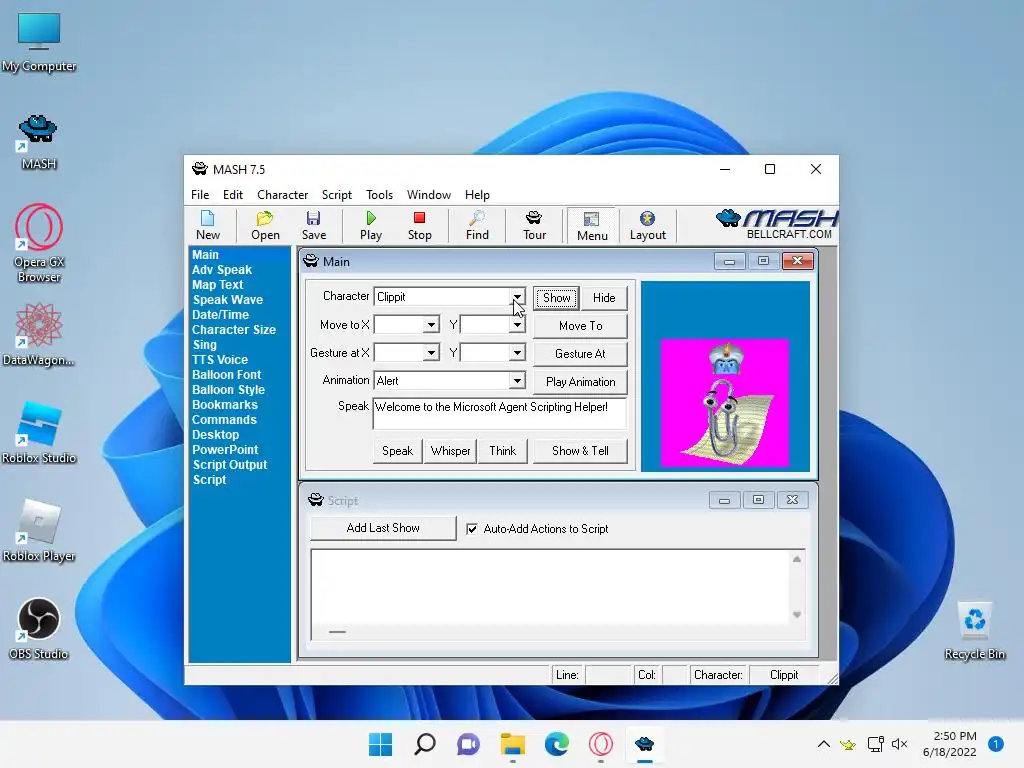Click in the Speak text field
This screenshot has width=1024, height=768.
(499, 413)
